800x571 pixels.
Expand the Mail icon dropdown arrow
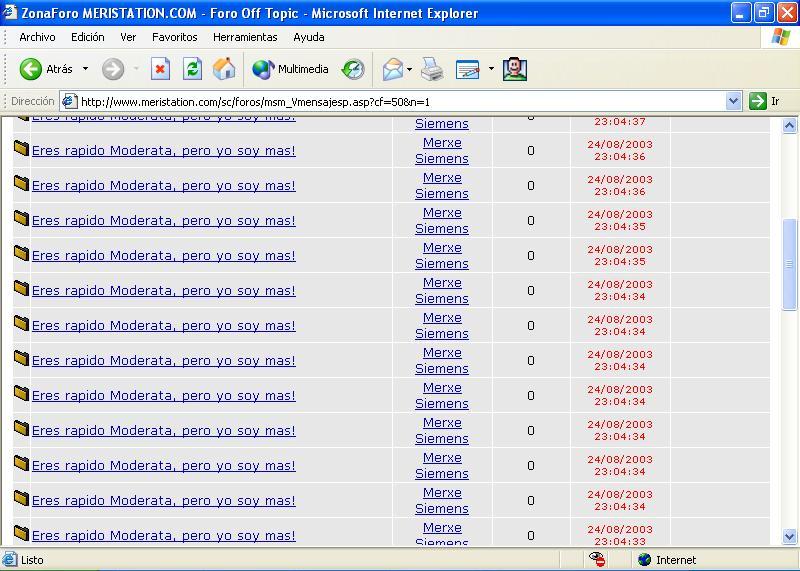(409, 69)
